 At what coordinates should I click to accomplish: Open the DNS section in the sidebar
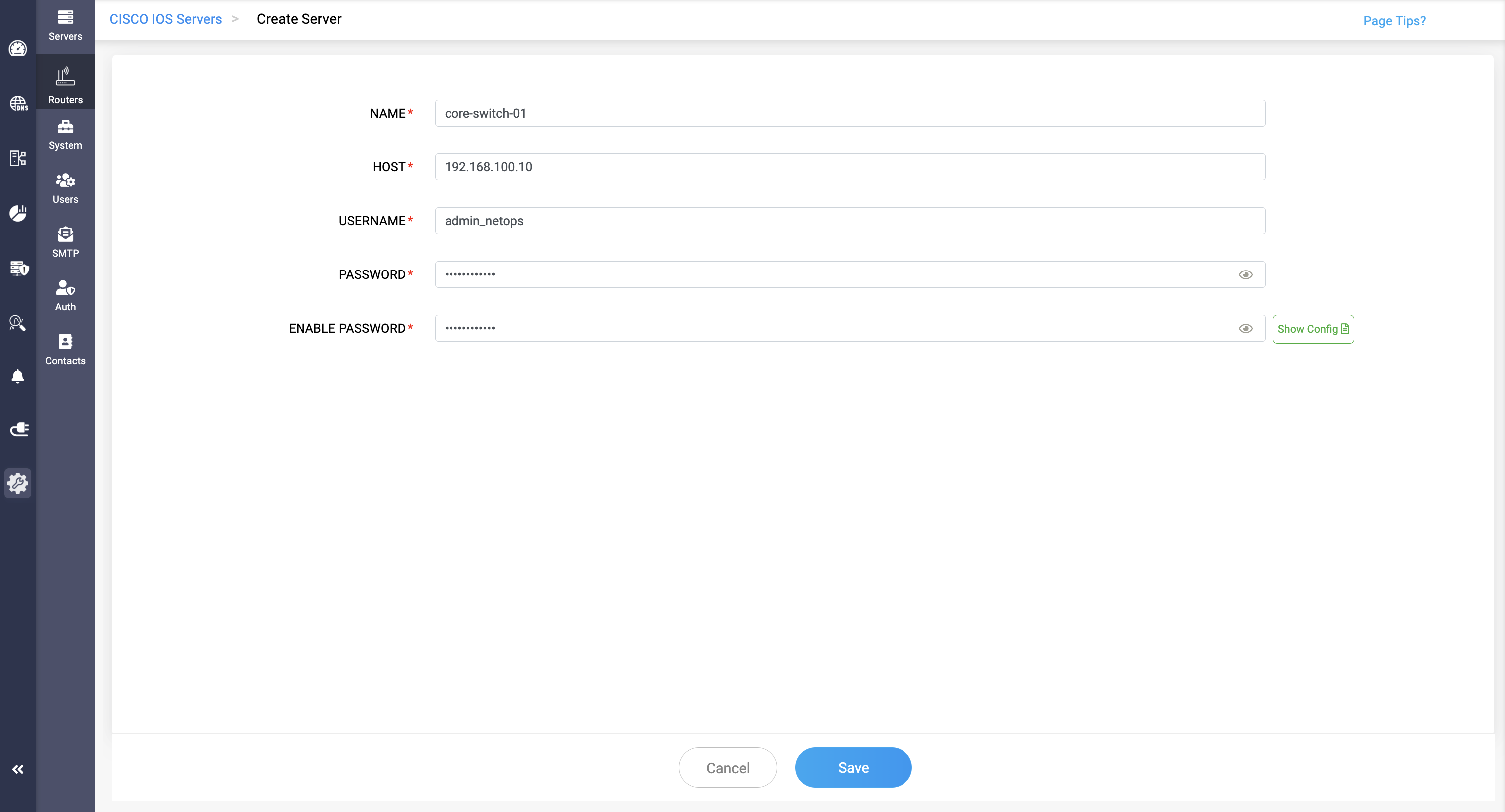pyautogui.click(x=18, y=104)
